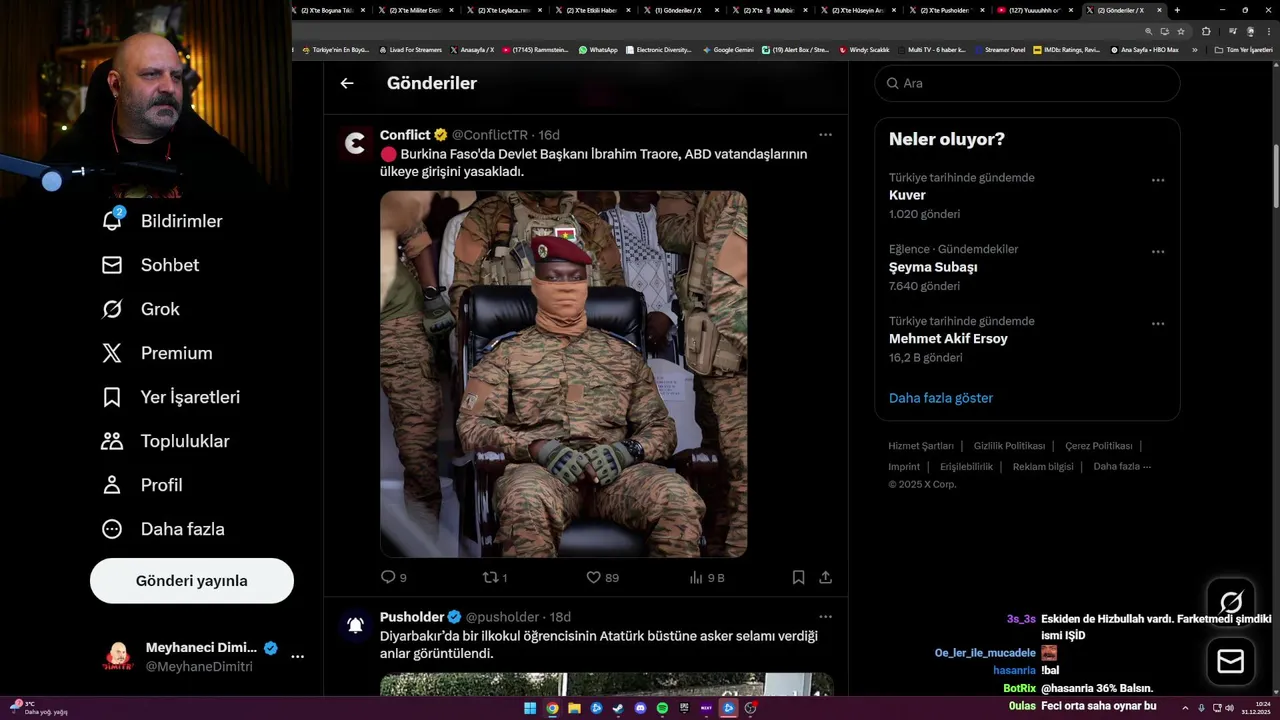Open the taskbar volume speaker control
1280x720 pixels.
(x=1229, y=708)
